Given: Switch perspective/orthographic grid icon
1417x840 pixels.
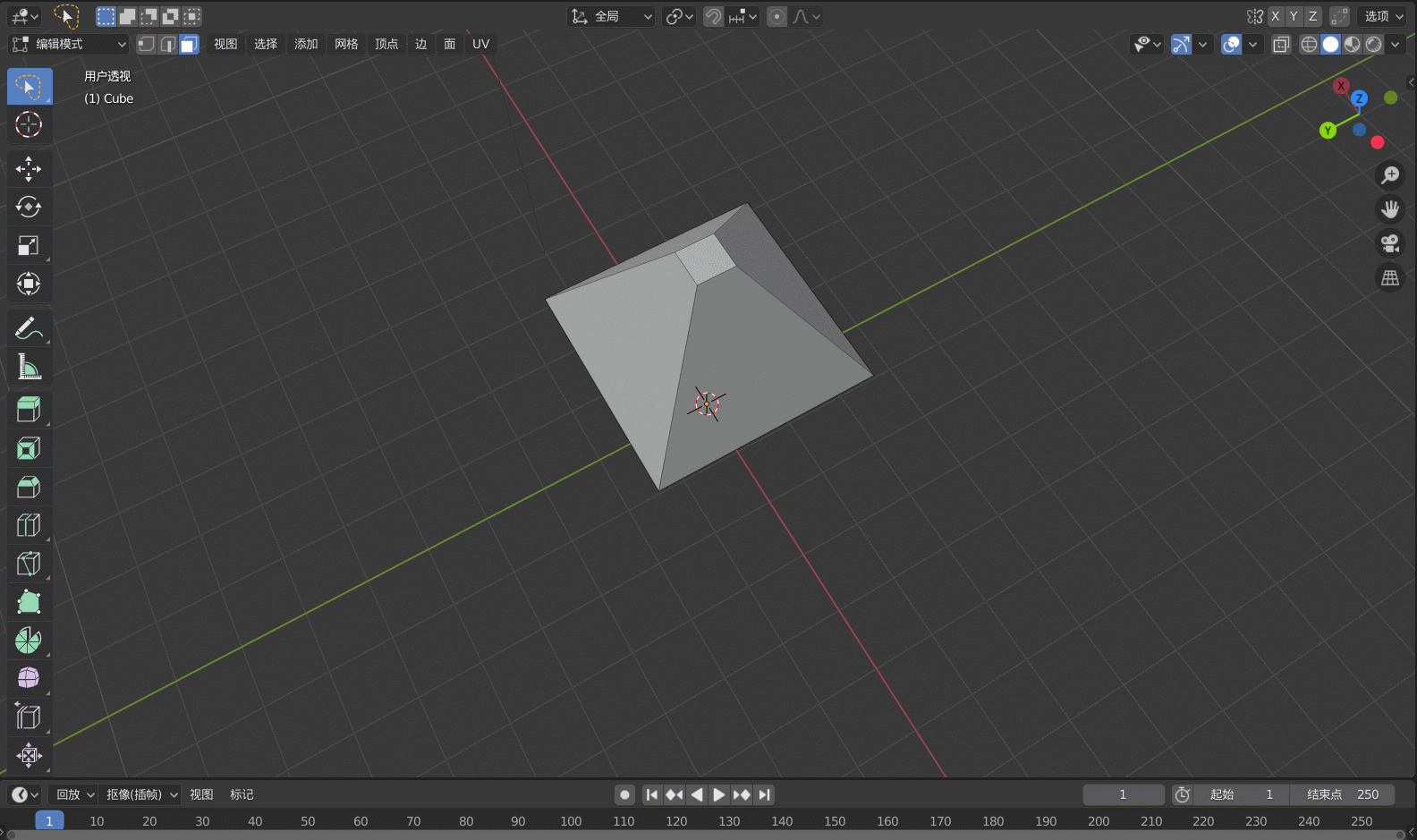Looking at the screenshot, I should (1390, 278).
